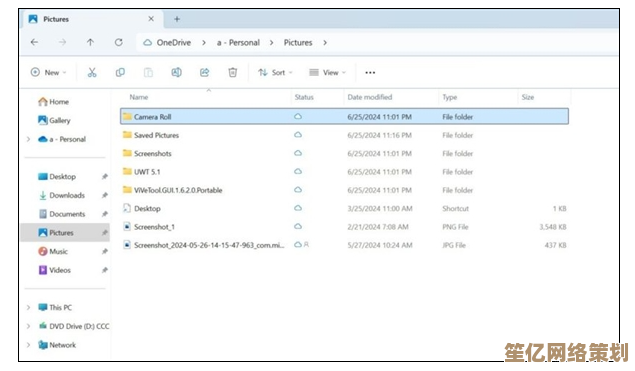Sort by the Status column header
Viewport: 635px width, 371px height.
(304, 97)
